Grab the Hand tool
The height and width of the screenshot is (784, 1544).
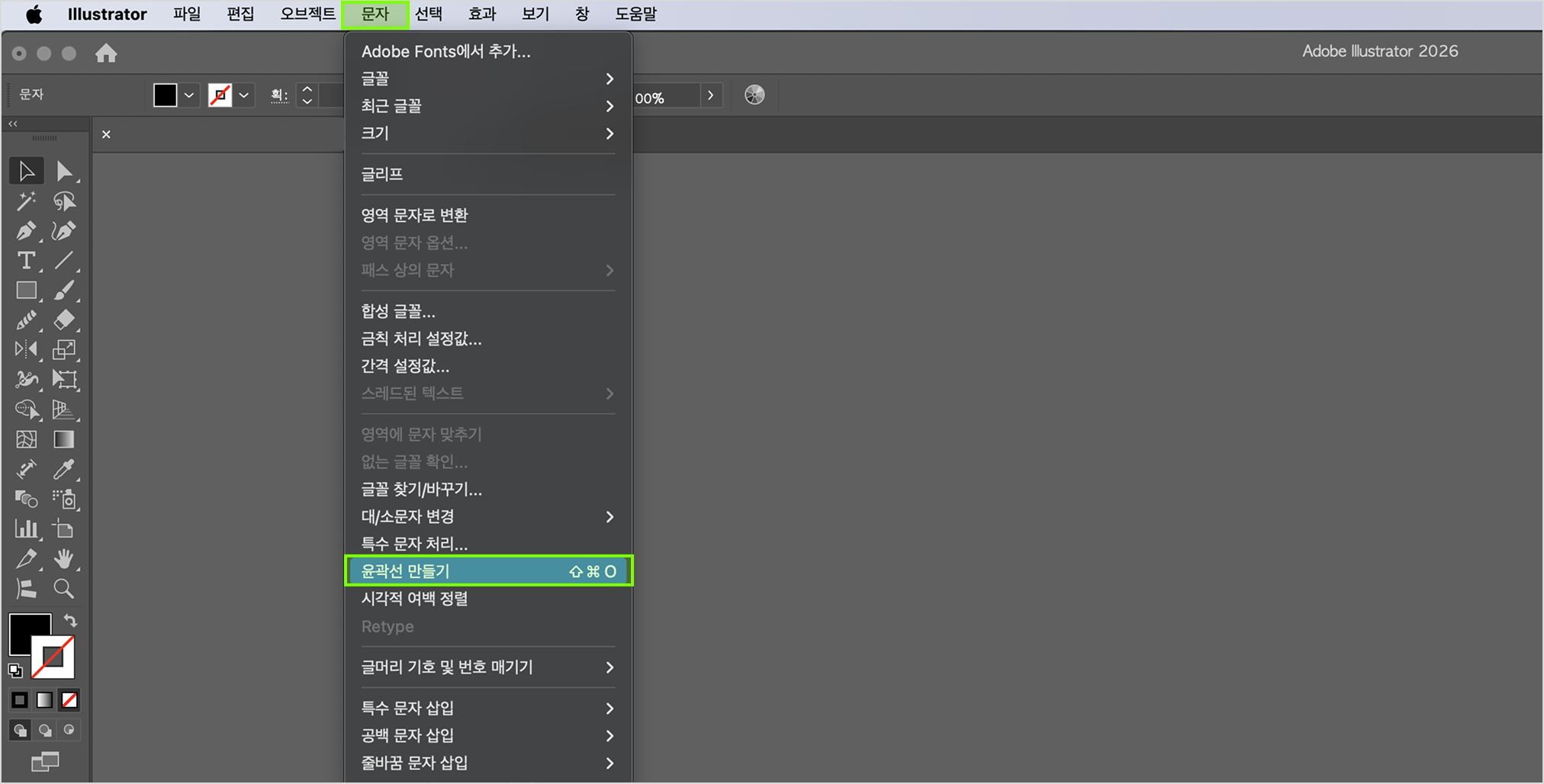coord(64,559)
